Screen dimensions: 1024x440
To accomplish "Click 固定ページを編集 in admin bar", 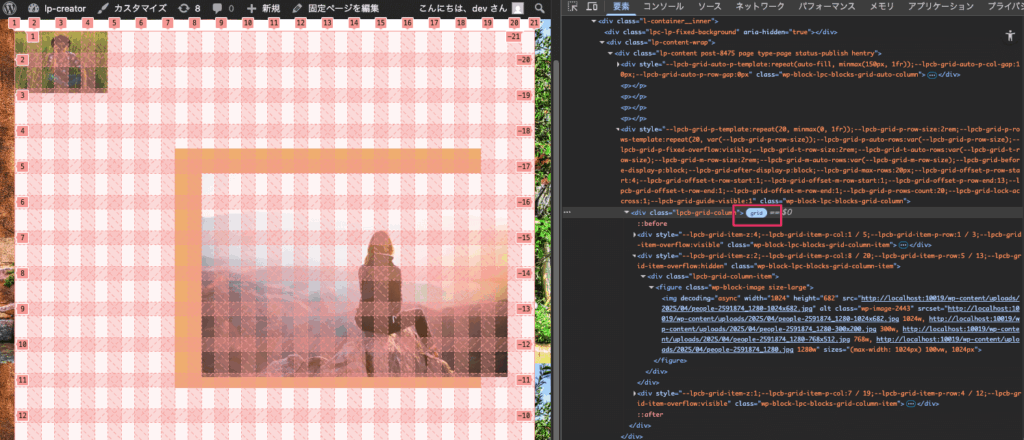I will [x=335, y=8].
